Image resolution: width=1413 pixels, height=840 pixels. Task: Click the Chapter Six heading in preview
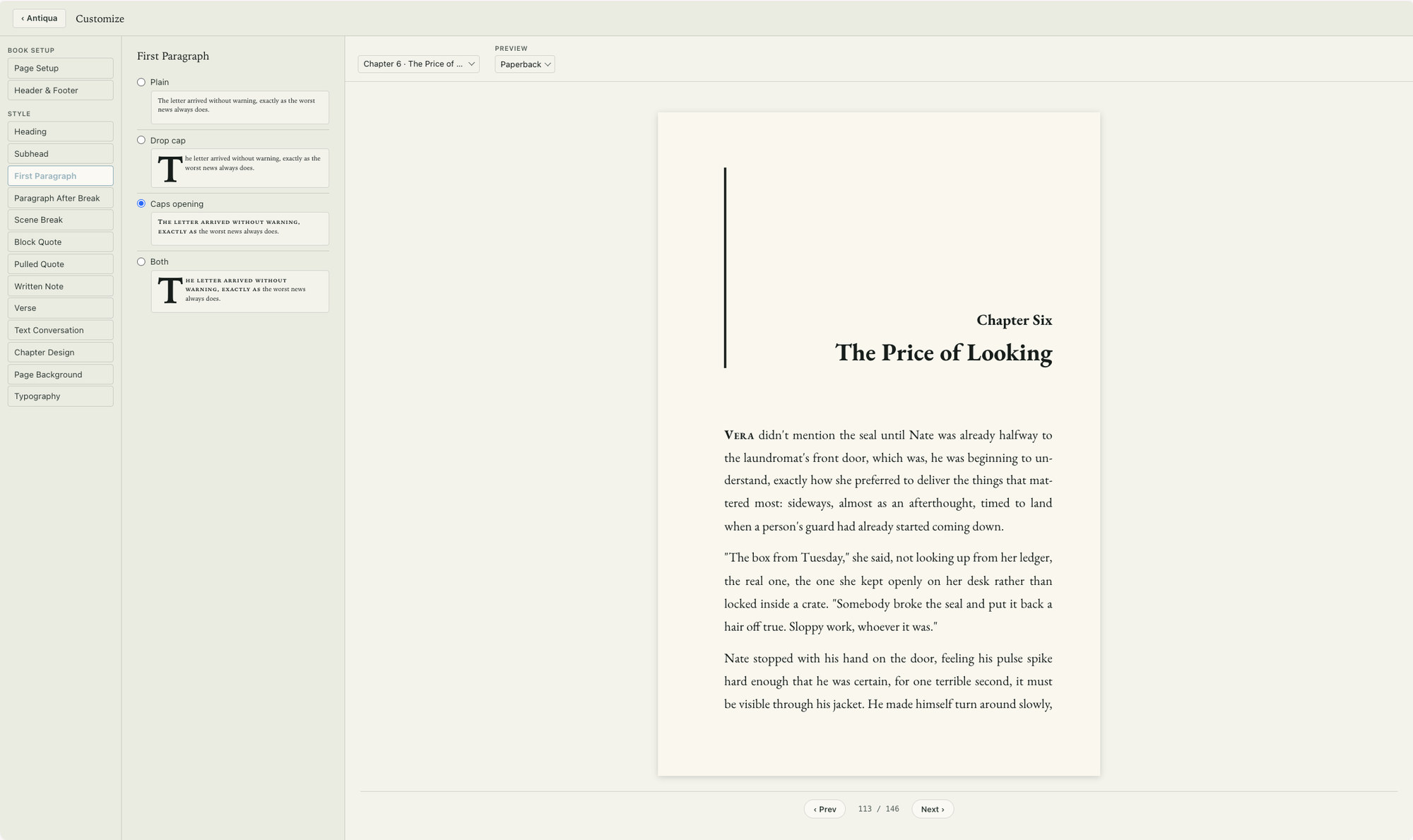[x=1014, y=320]
